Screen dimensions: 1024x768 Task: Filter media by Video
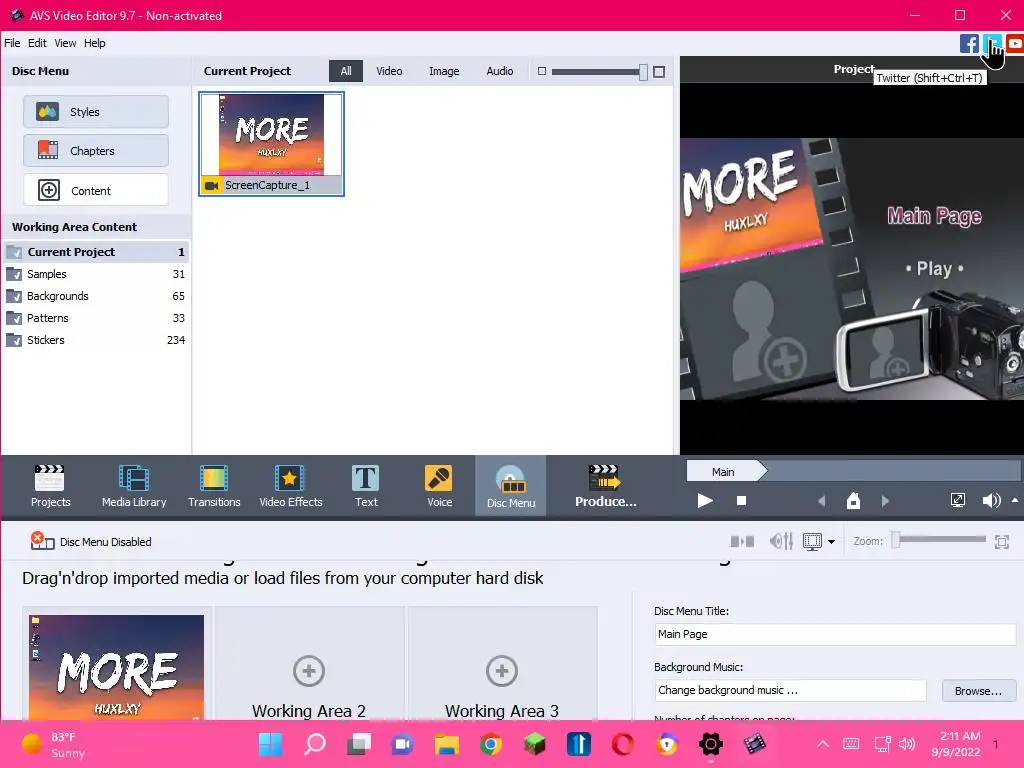click(x=389, y=71)
